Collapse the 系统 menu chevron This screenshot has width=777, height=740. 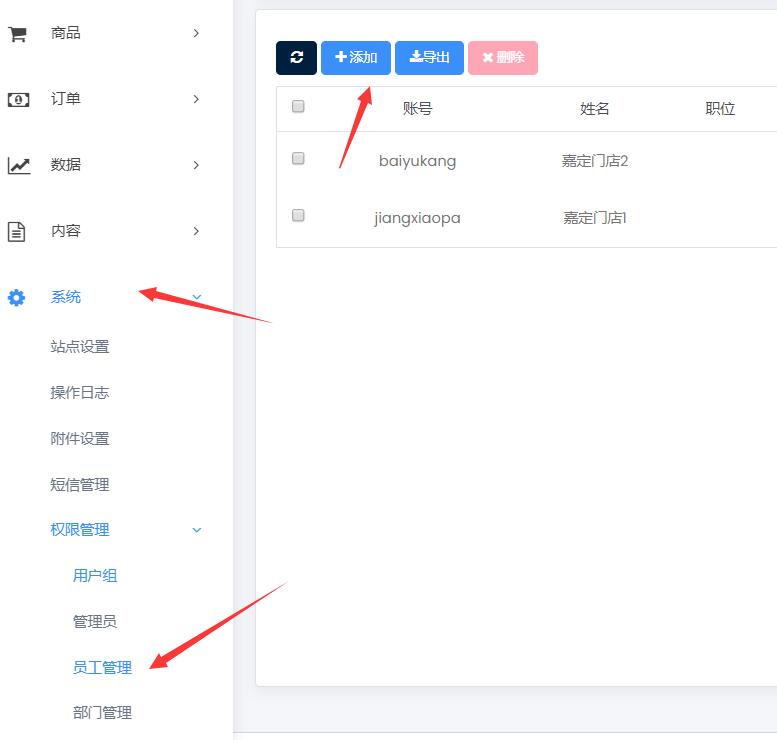197,297
